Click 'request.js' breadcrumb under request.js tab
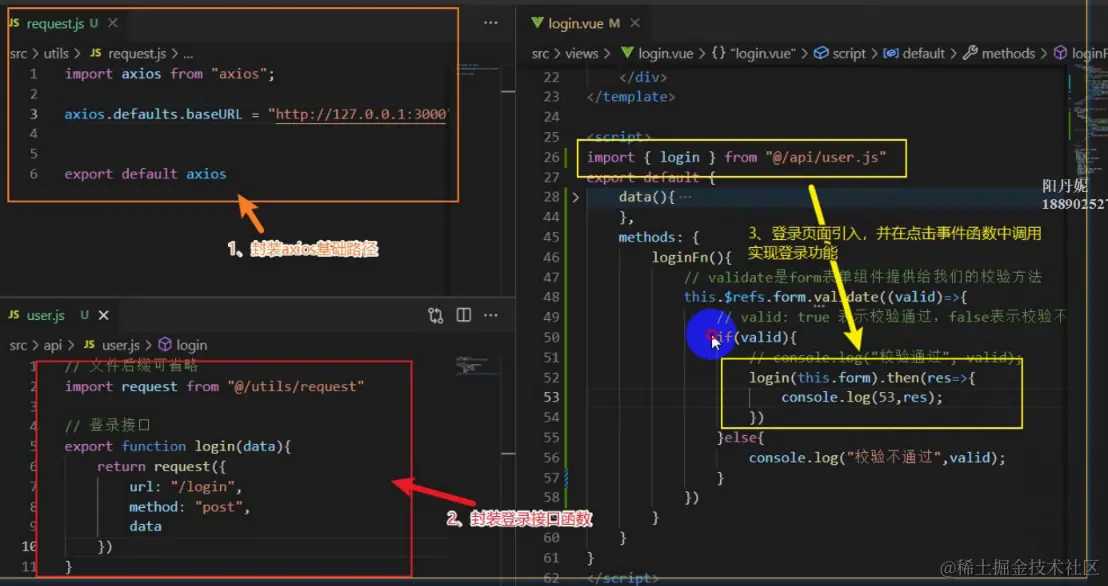Viewport: 1108px width, 586px height. (137, 54)
